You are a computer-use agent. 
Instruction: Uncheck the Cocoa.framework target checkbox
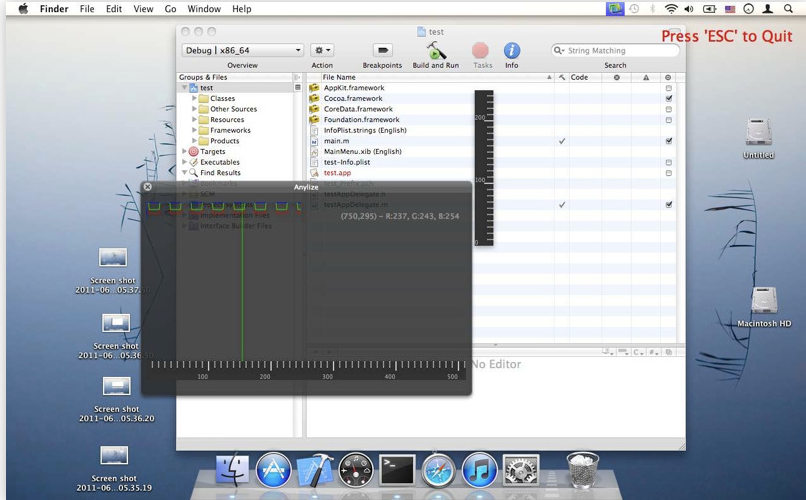[668, 99]
